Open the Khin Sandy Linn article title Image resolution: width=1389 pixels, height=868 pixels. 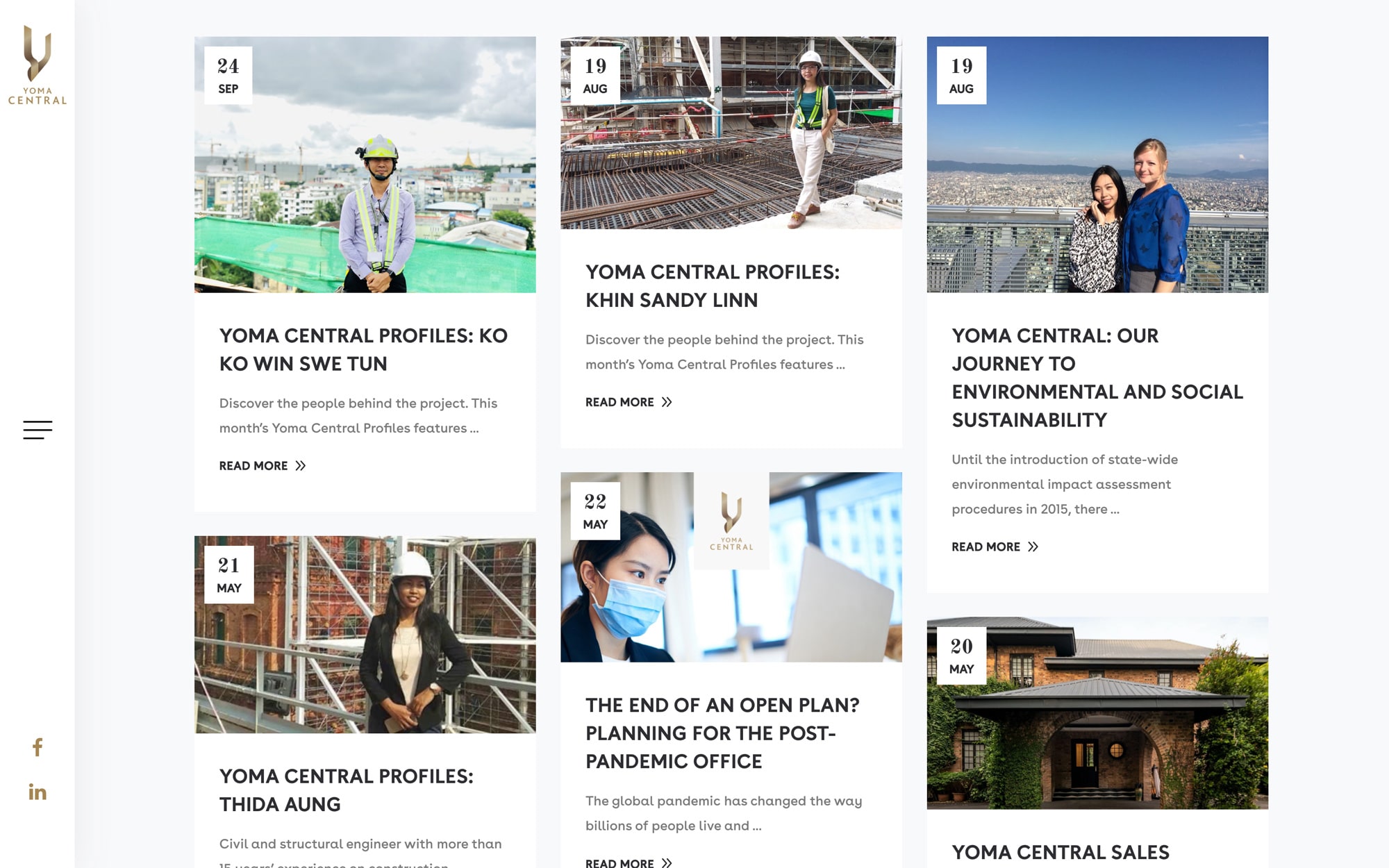pyautogui.click(x=713, y=286)
